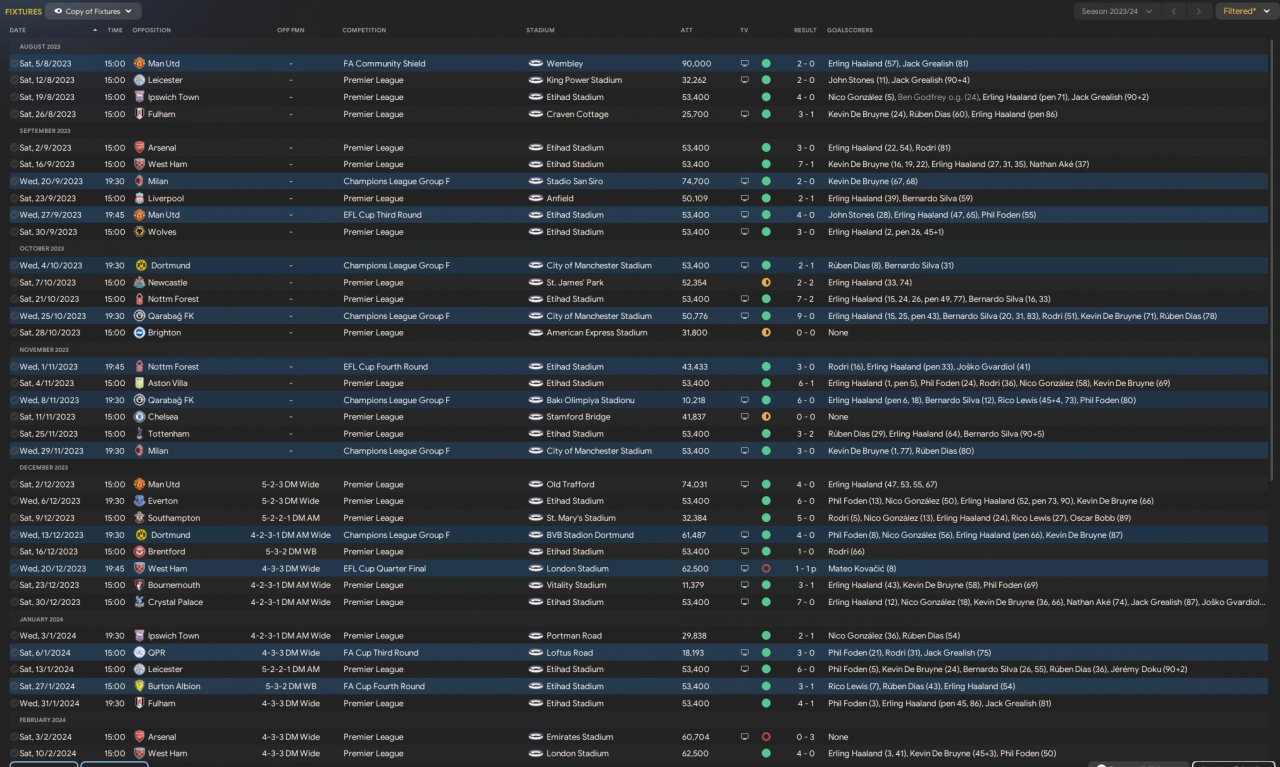1280x767 pixels.
Task: Click the American Express Stadium name
Action: pyautogui.click(x=596, y=333)
